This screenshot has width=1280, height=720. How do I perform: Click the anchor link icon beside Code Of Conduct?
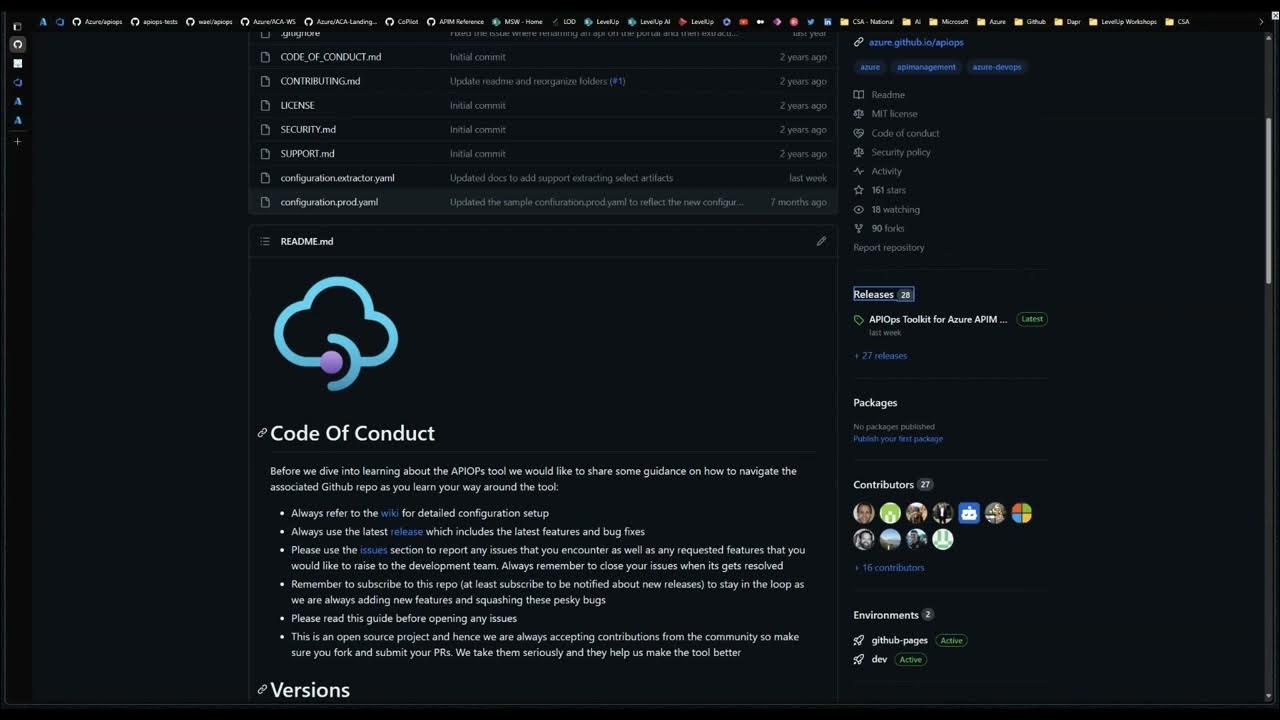[262, 433]
